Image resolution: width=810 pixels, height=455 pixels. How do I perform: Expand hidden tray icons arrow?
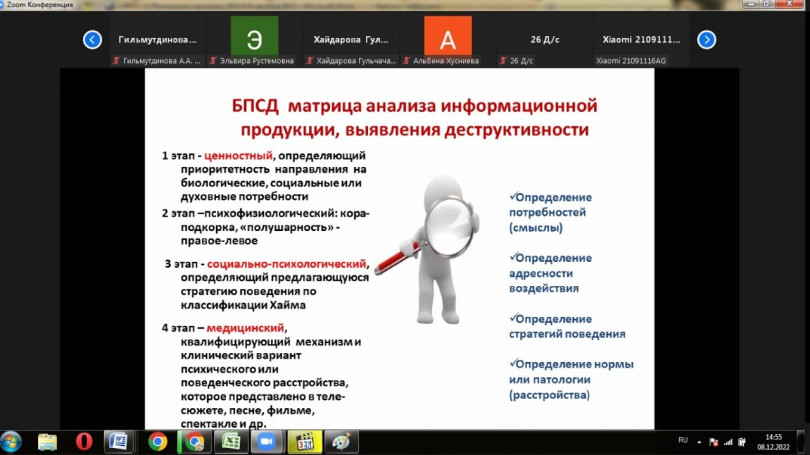pos(699,442)
